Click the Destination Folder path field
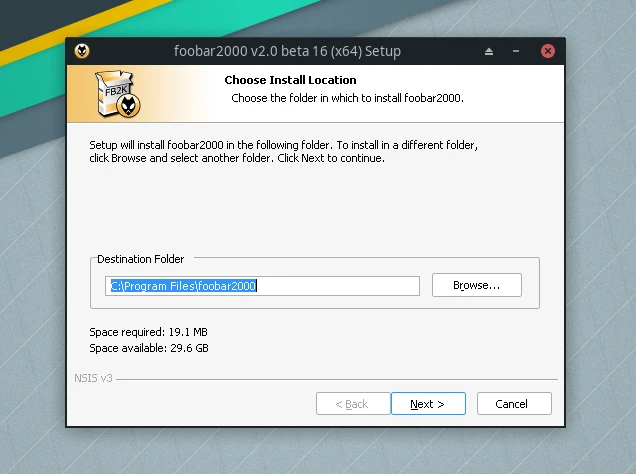 (262, 286)
